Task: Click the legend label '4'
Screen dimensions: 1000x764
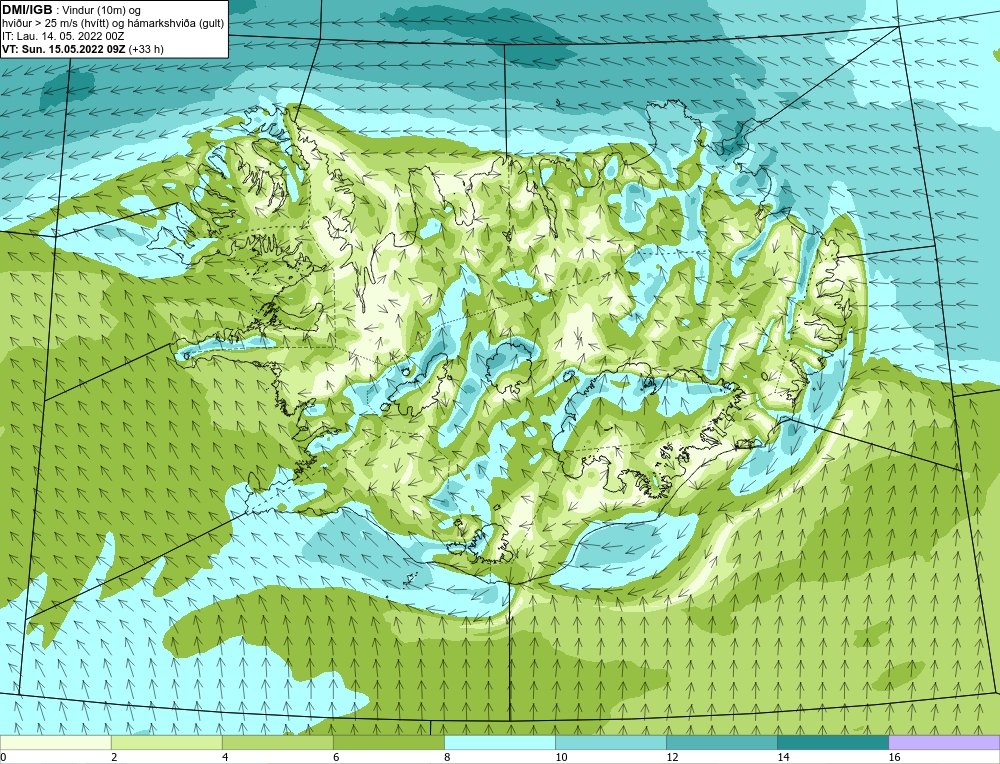Action: pos(225,757)
